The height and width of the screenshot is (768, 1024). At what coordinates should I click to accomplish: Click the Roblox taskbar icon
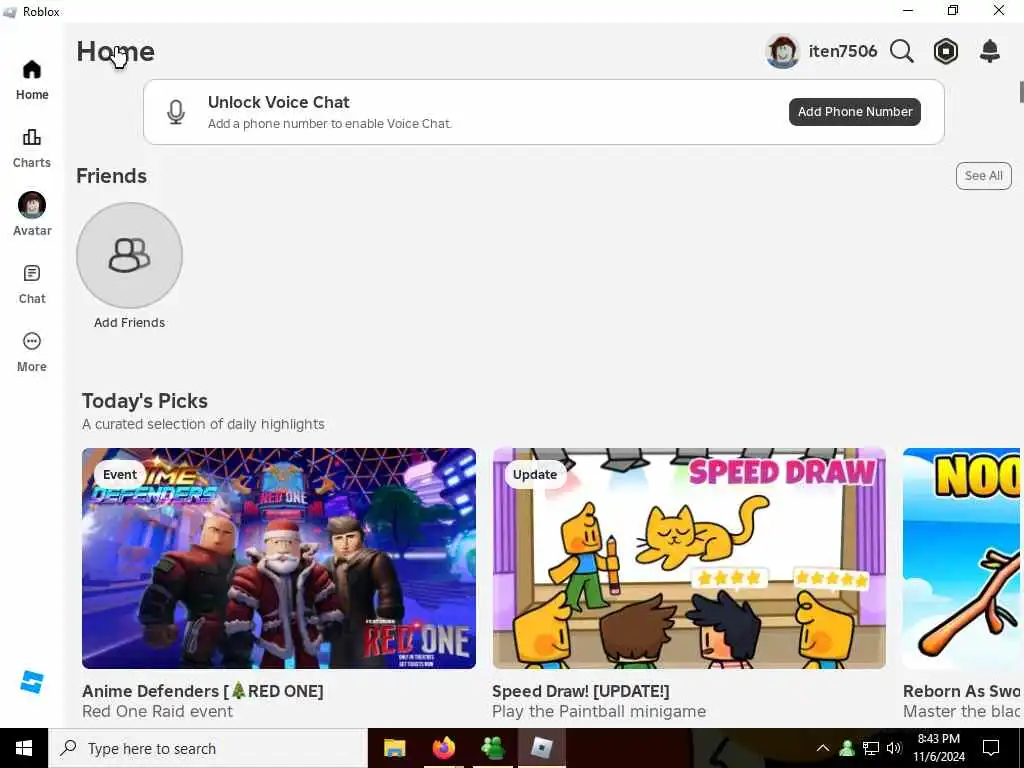tap(541, 748)
